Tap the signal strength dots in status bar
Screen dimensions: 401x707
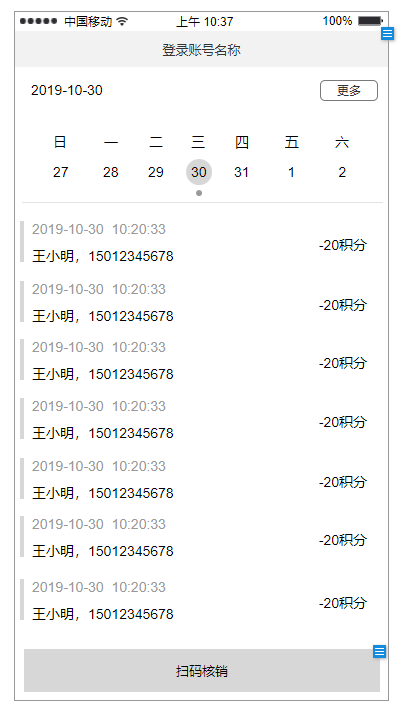click(38, 21)
